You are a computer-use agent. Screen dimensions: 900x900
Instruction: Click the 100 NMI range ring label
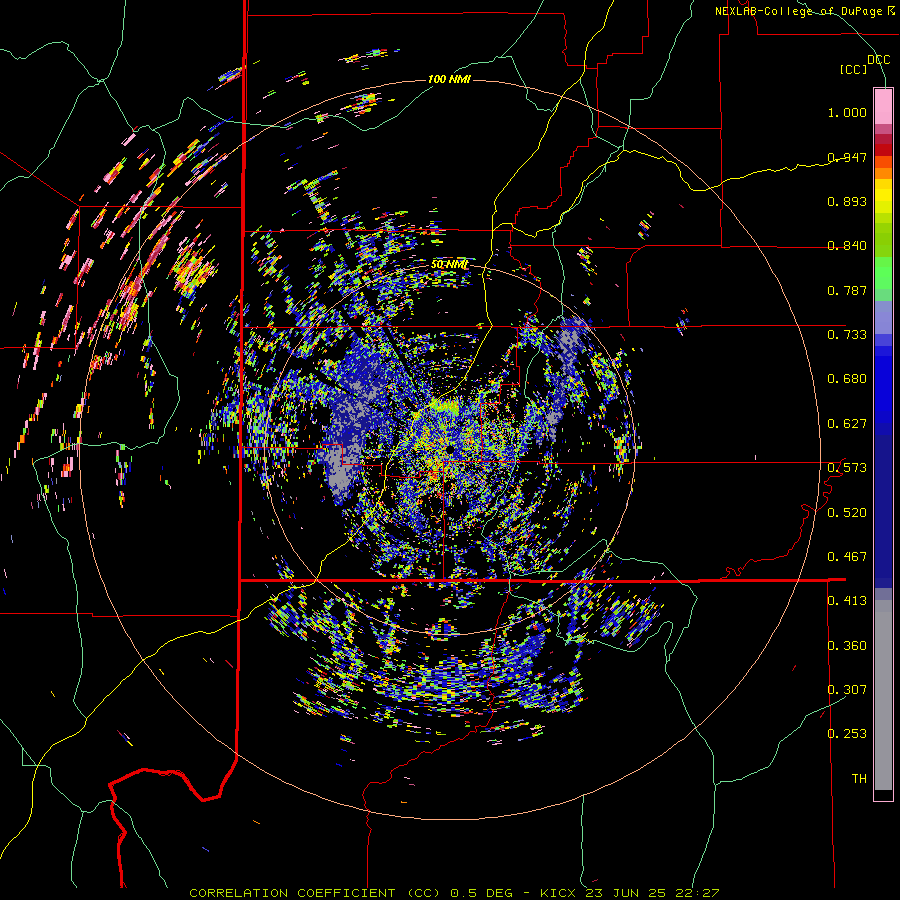449,79
